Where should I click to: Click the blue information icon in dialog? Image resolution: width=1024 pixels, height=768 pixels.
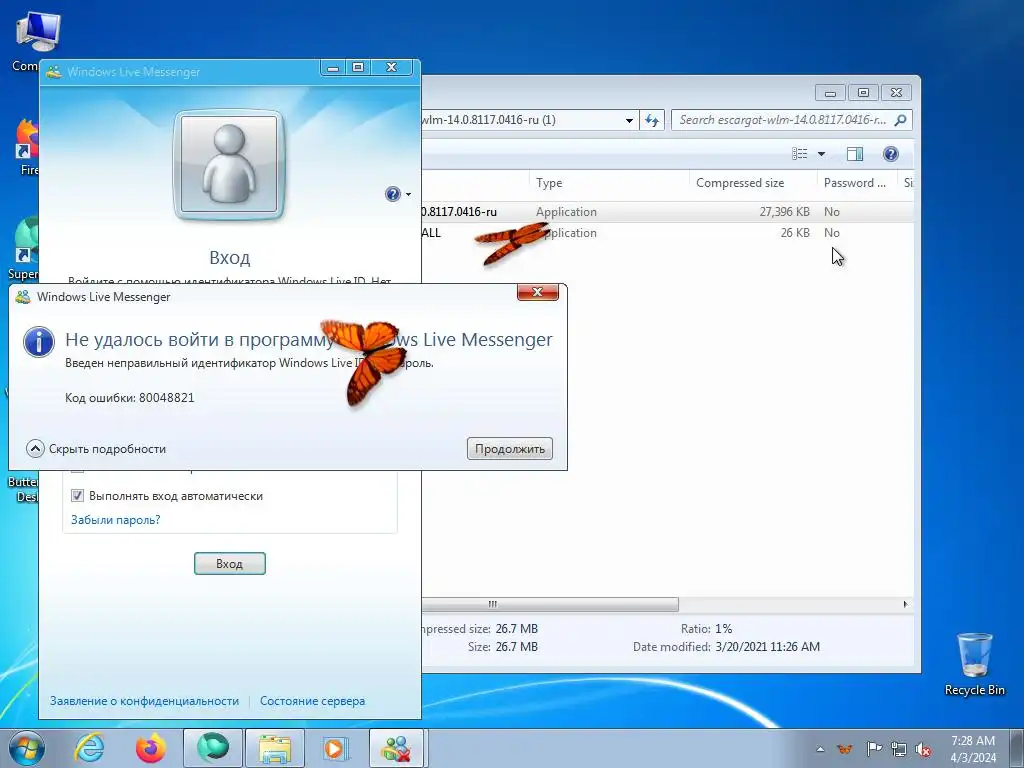39,342
